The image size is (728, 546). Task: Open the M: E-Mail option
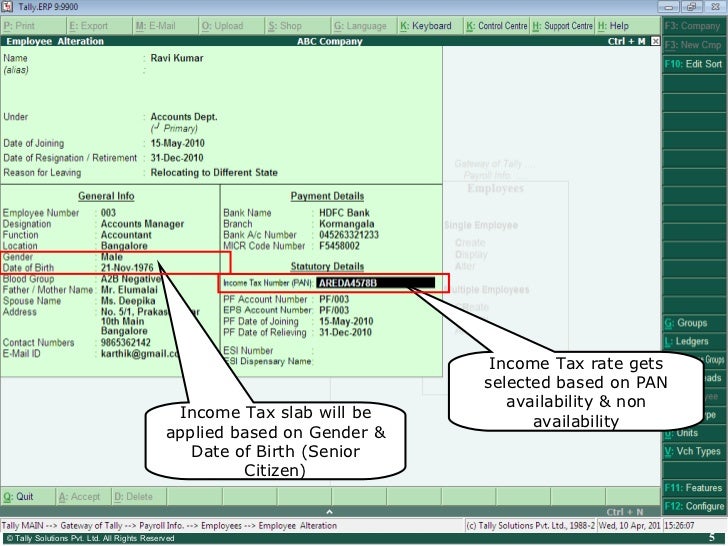166,26
